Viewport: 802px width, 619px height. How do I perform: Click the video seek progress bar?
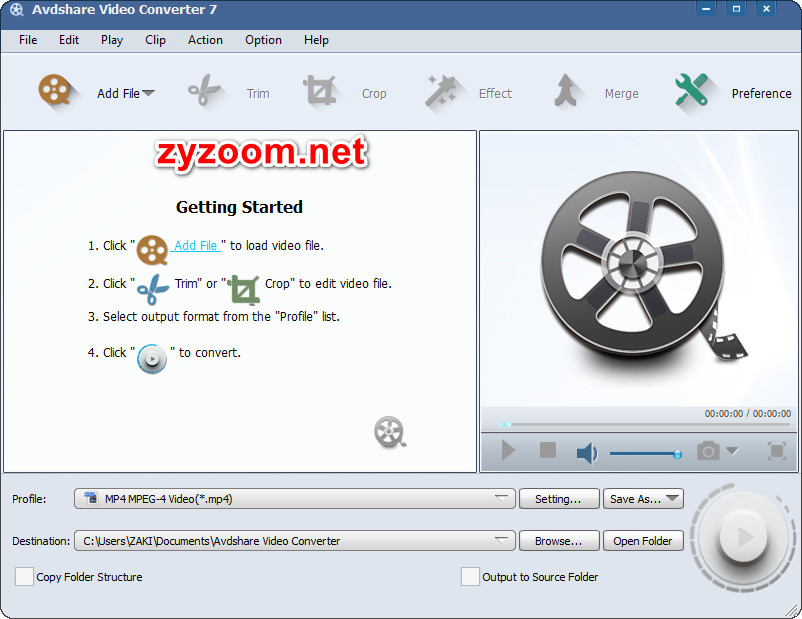click(x=645, y=424)
